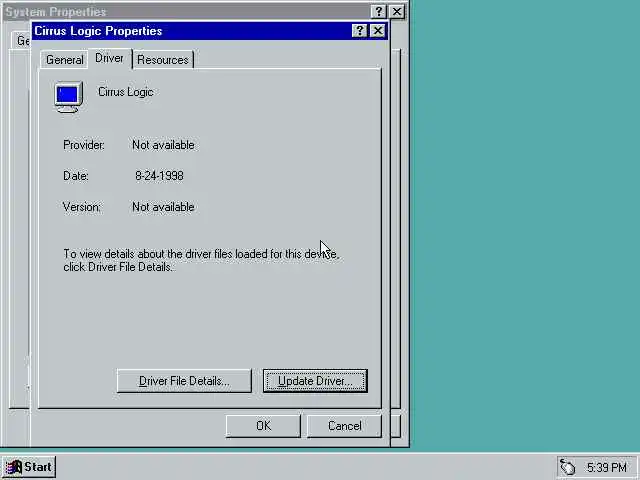This screenshot has height=480, width=640.
Task: Click the system tray mouse icon
Action: [x=567, y=467]
